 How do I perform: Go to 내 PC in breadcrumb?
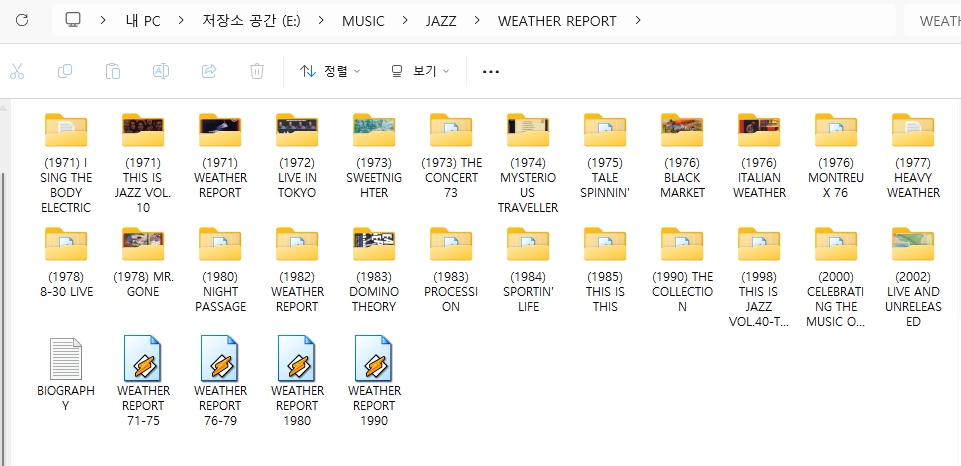[x=143, y=21]
